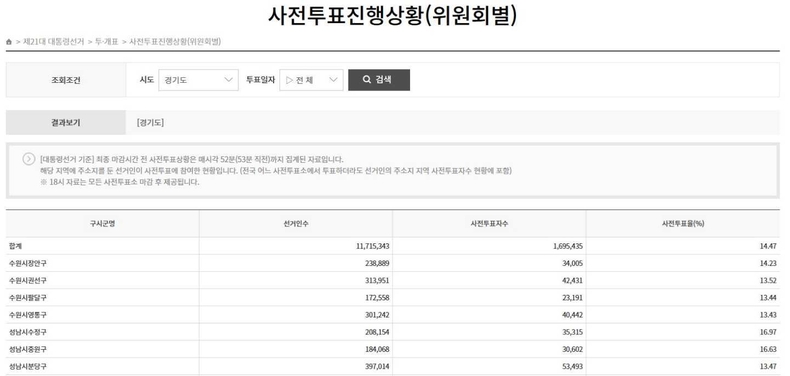Screen dimensions: 790x376
Task: Click the circled arrow info icon
Action: point(29,159)
